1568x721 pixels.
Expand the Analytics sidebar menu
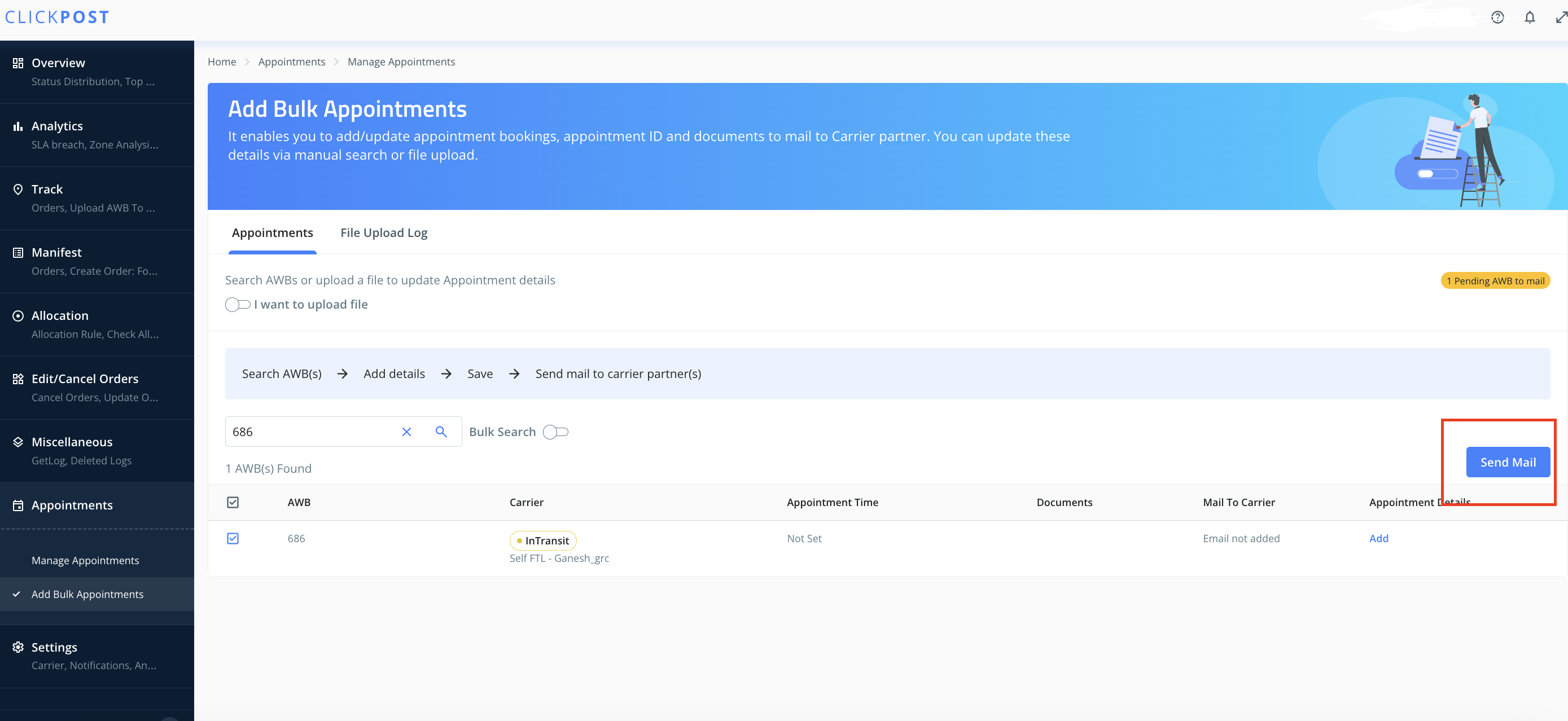click(57, 126)
